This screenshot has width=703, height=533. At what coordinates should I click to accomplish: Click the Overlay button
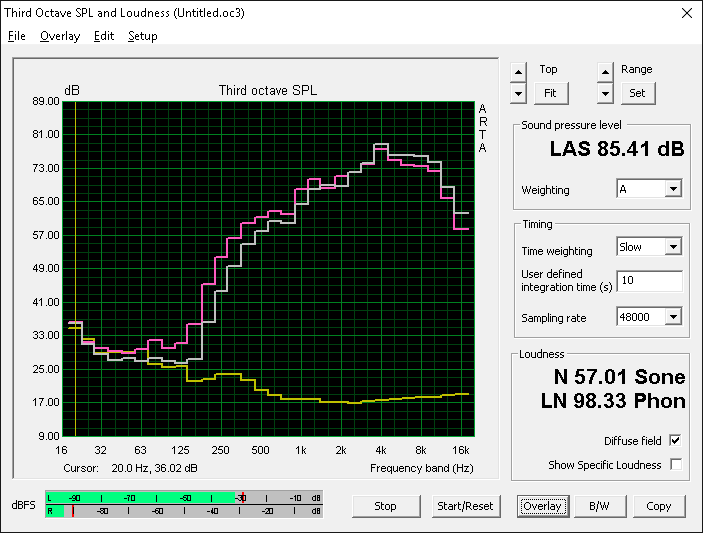click(x=542, y=506)
